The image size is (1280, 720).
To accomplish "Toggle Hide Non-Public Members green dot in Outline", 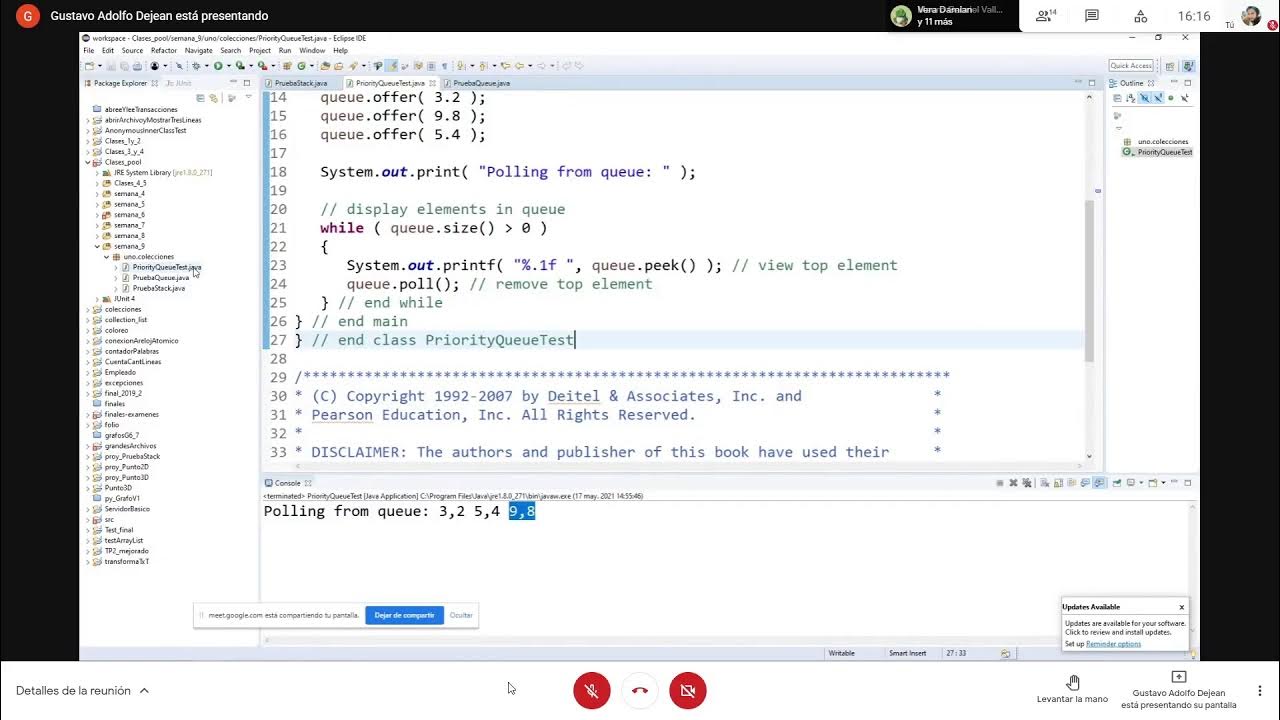I will coord(1171,98).
